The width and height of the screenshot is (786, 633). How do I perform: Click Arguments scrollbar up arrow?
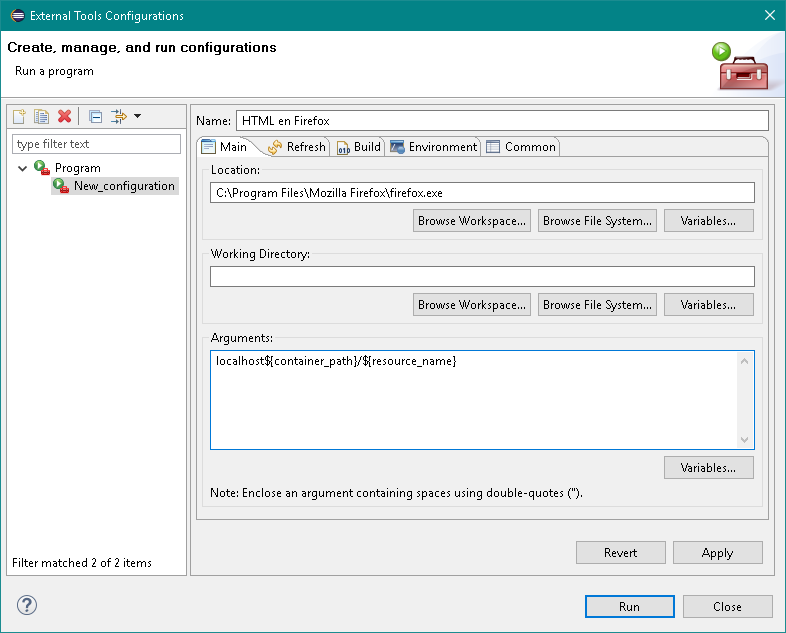744,361
